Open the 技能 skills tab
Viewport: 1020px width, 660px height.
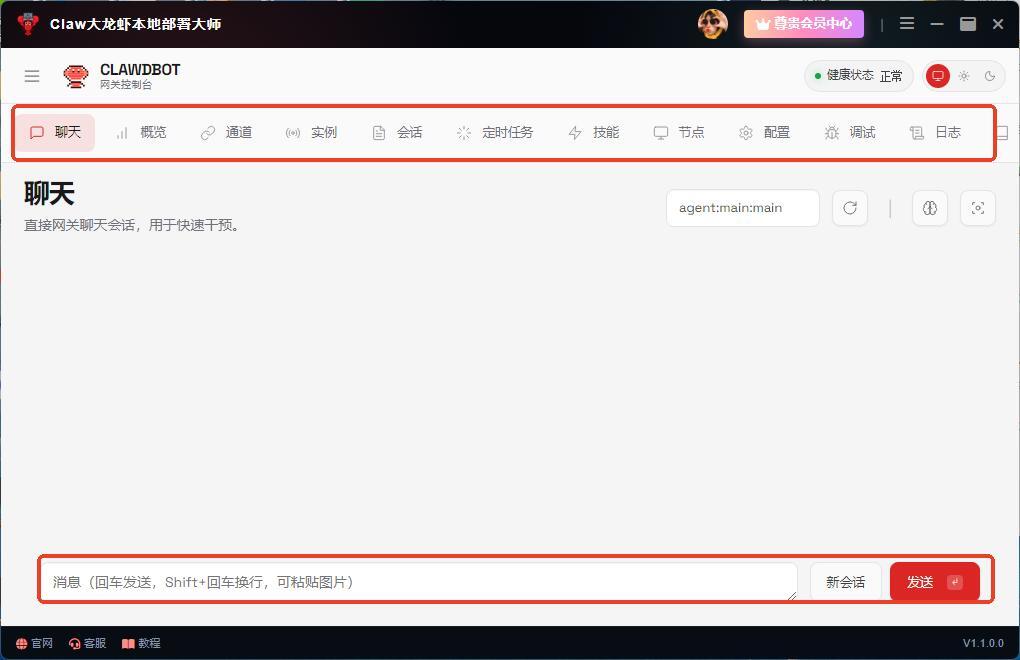pyautogui.click(x=593, y=133)
